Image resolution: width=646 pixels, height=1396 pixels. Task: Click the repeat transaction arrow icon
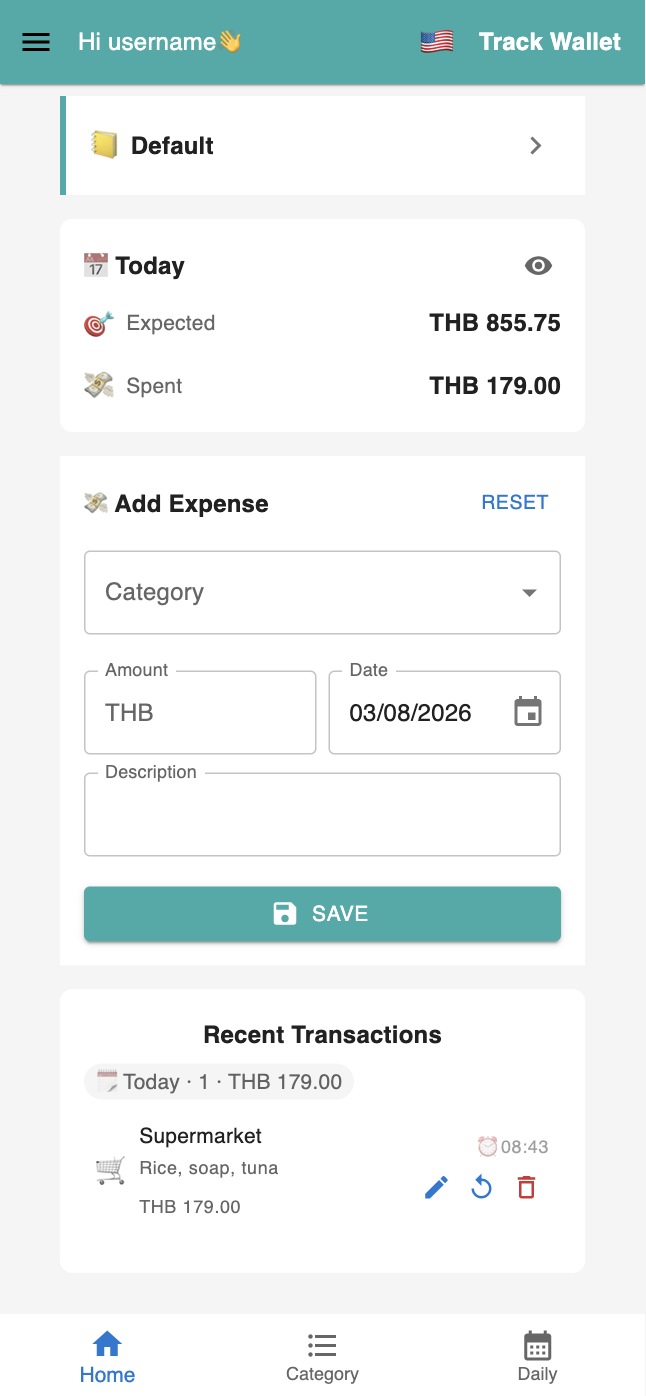coord(482,1188)
